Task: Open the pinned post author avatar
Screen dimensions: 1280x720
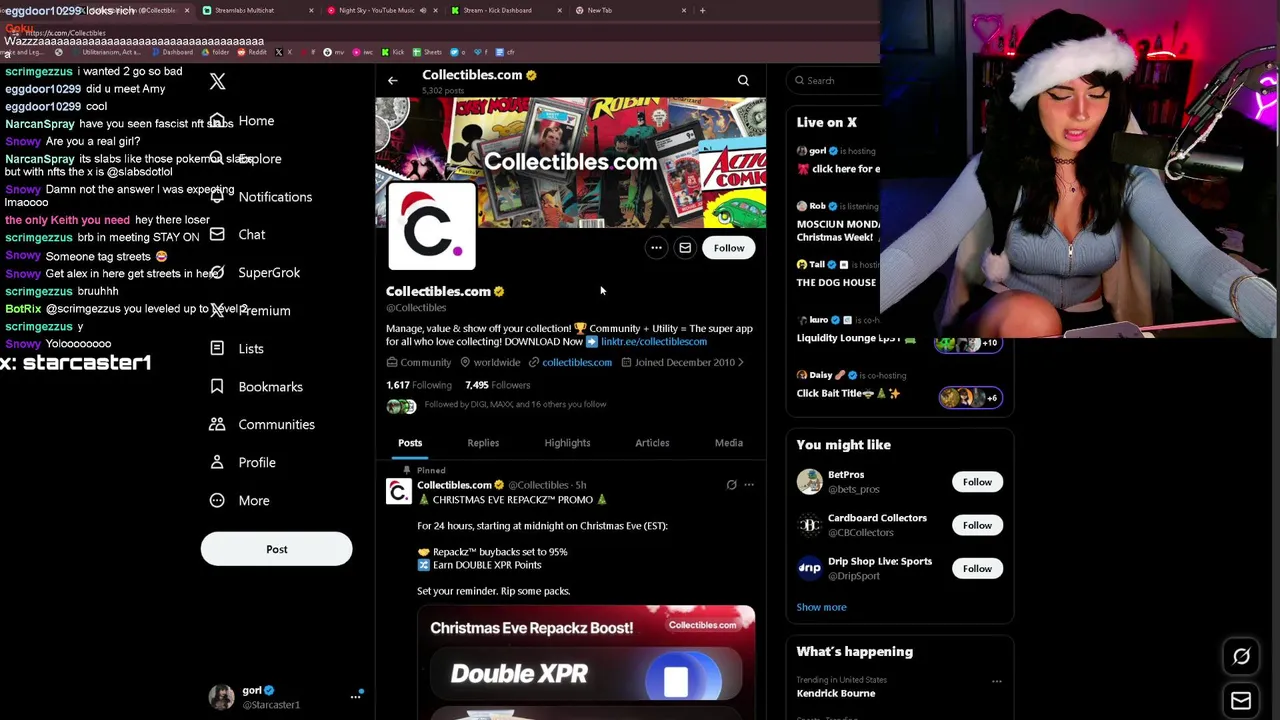Action: pos(399,491)
